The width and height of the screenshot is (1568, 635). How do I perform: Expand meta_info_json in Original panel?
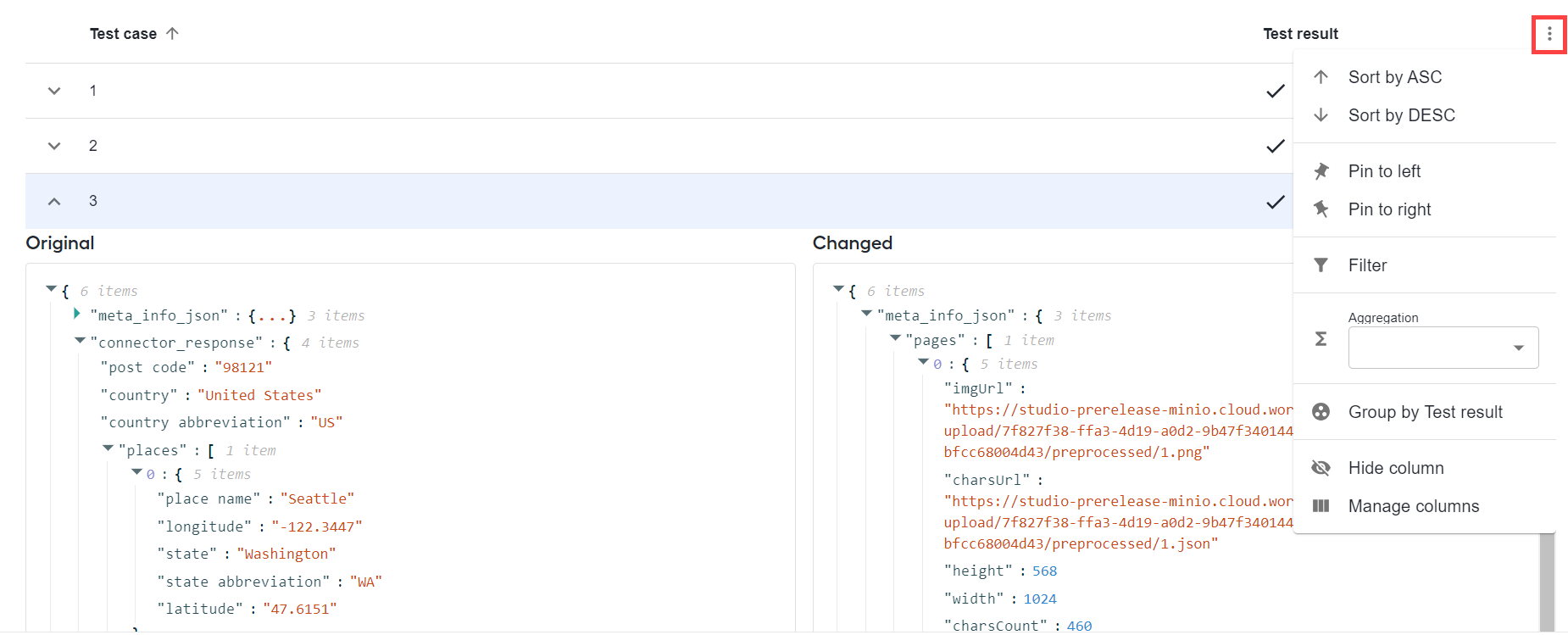[77, 314]
